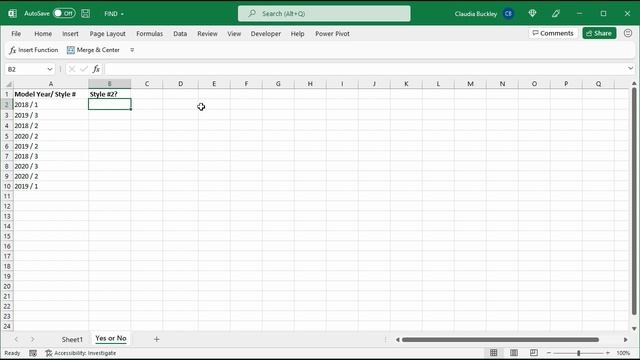This screenshot has width=640, height=360.
Task: Click the zoom in plus button
Action: pyautogui.click(x=608, y=353)
